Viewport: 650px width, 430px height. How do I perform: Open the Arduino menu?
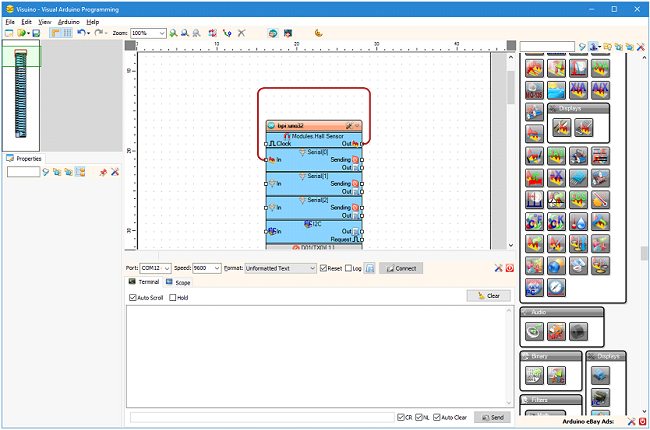coord(68,22)
